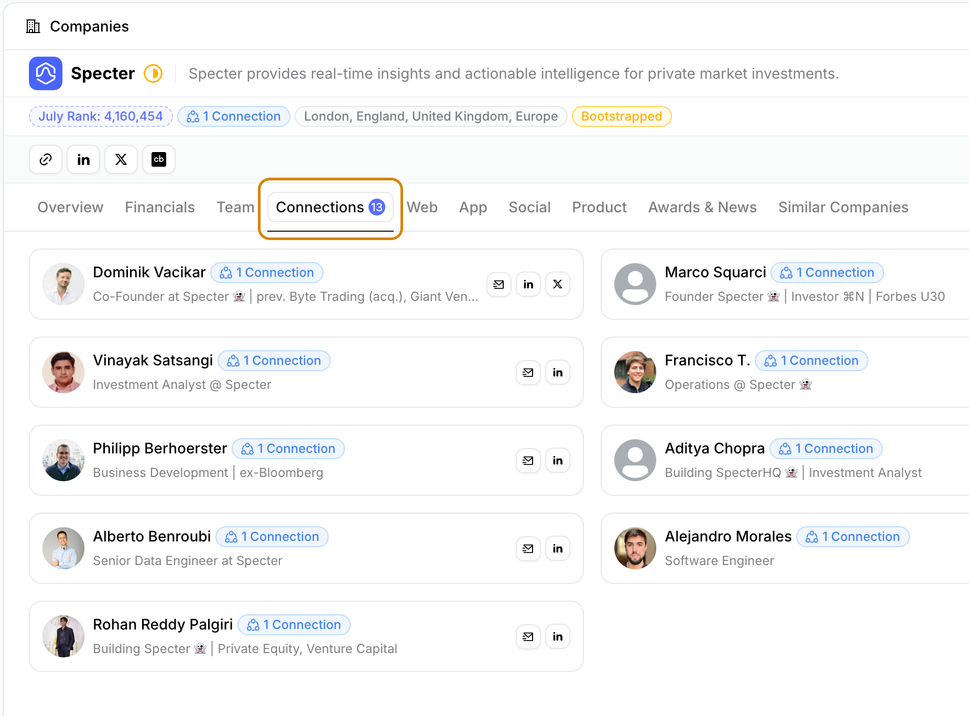Click Marco Squarci's 1 Connection badge
The height and width of the screenshot is (716, 969).
pyautogui.click(x=827, y=272)
